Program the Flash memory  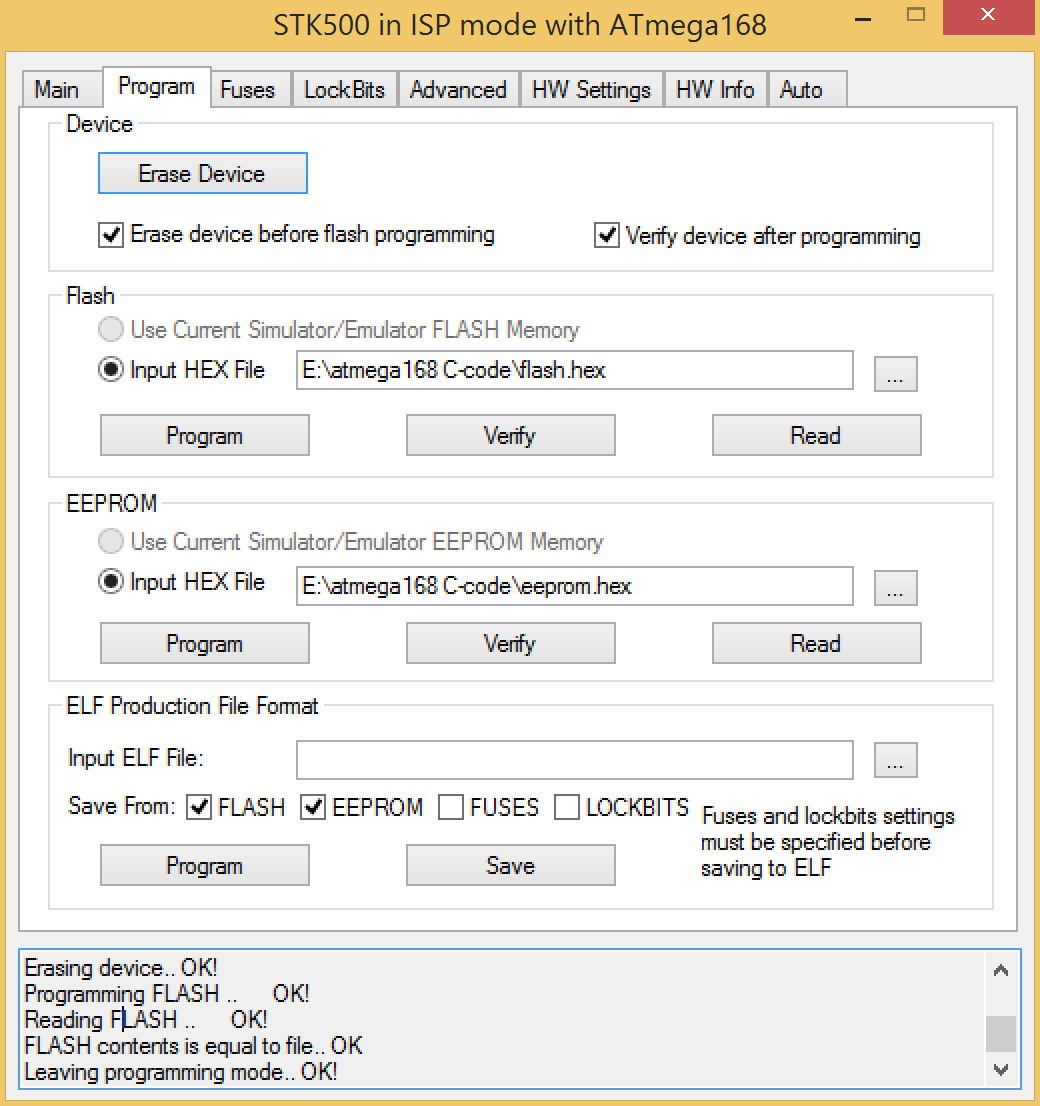tap(205, 435)
